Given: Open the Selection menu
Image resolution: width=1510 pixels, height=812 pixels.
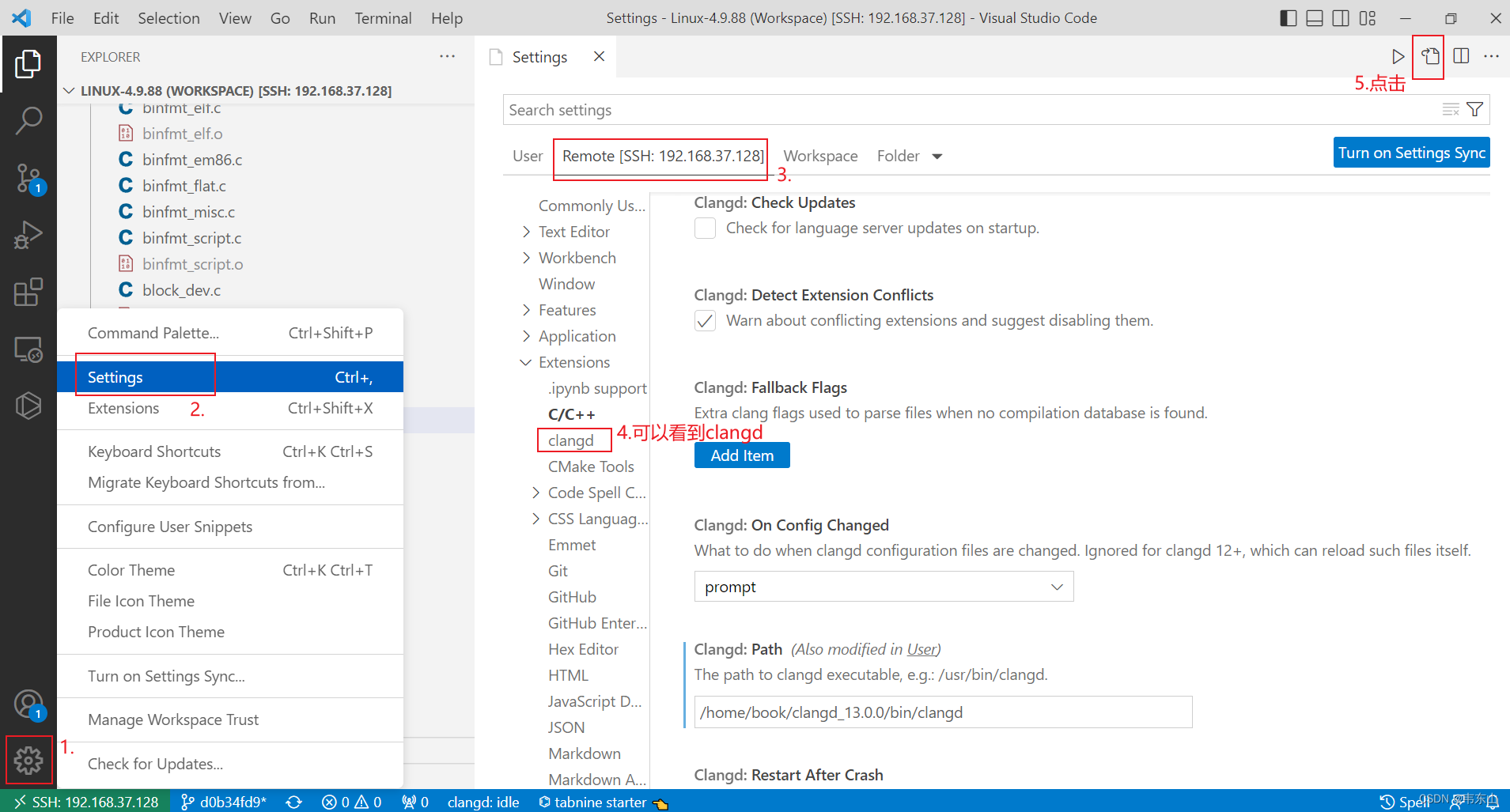Looking at the screenshot, I should tap(168, 18).
